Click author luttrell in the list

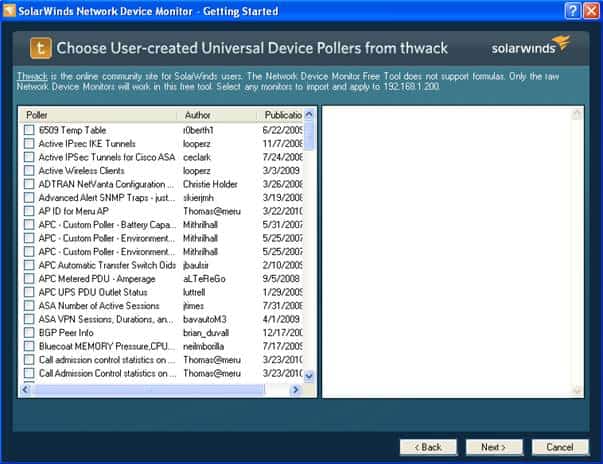click(x=194, y=292)
